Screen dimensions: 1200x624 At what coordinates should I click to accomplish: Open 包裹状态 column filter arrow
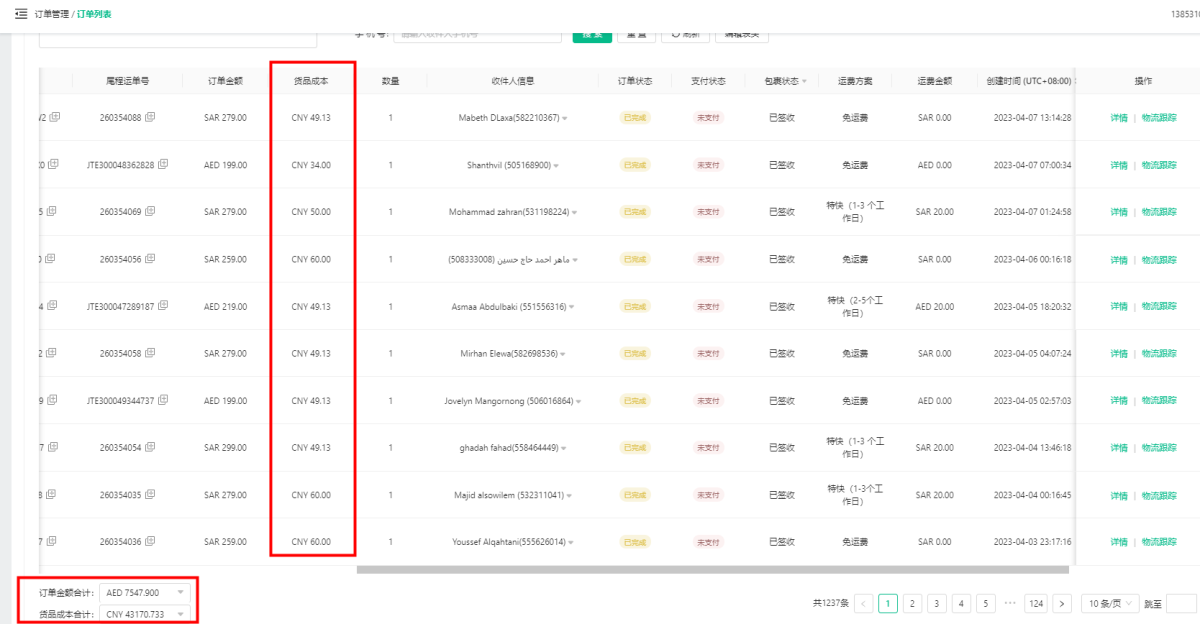(804, 81)
